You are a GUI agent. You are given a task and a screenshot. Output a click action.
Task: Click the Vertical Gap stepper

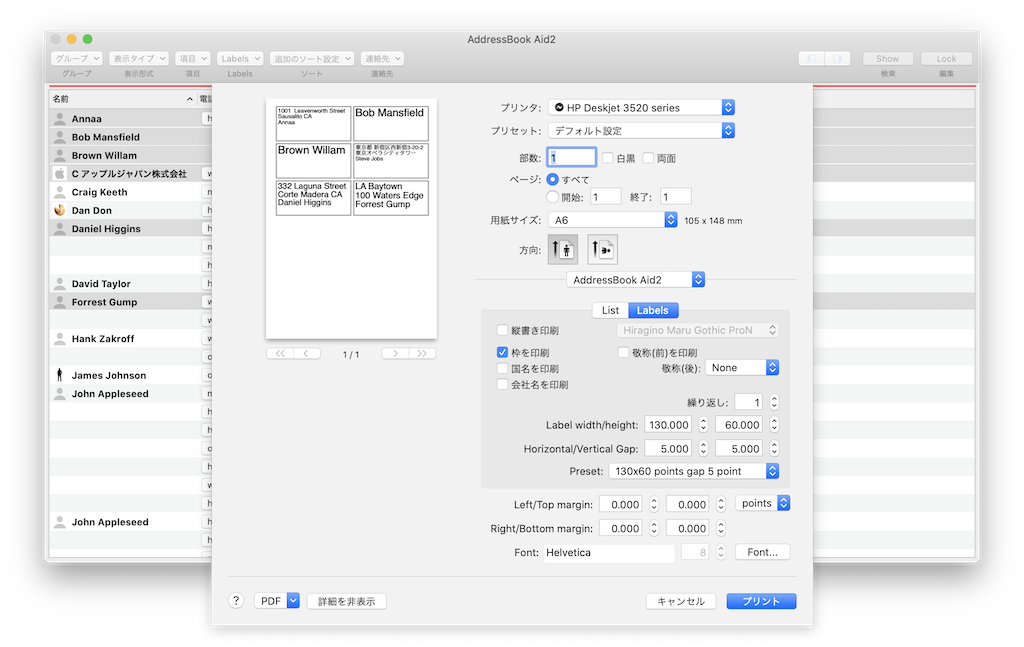[774, 449]
